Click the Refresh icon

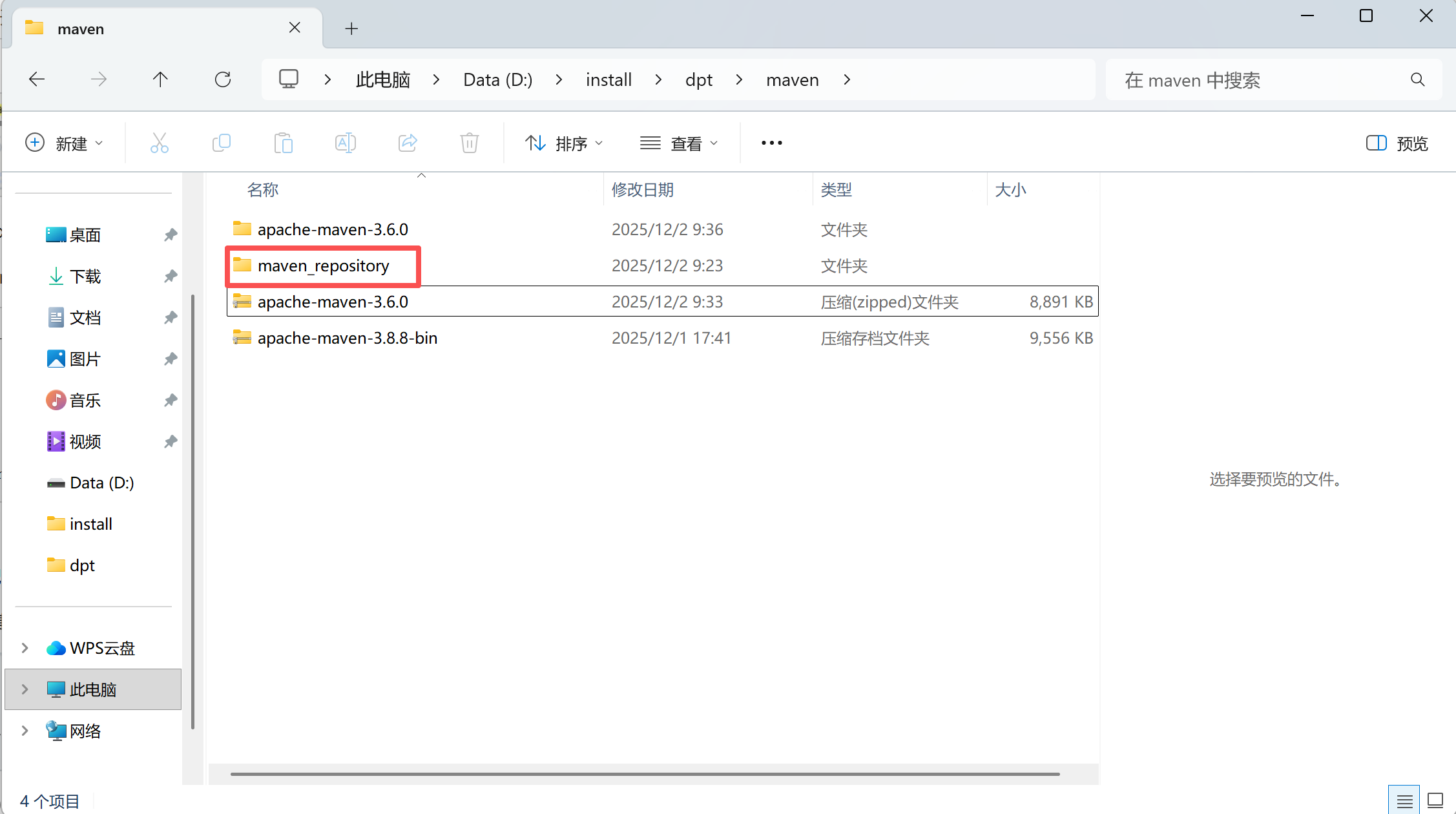[x=223, y=79]
